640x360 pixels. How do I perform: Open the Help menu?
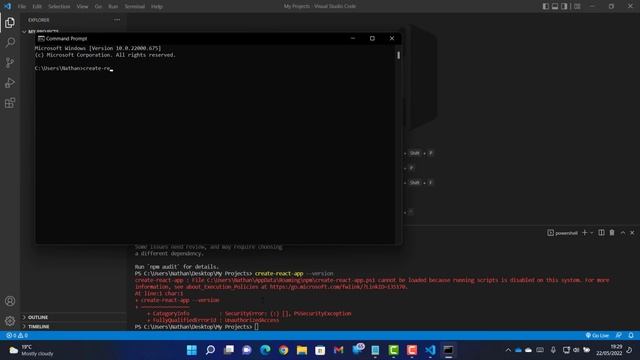coord(157,7)
